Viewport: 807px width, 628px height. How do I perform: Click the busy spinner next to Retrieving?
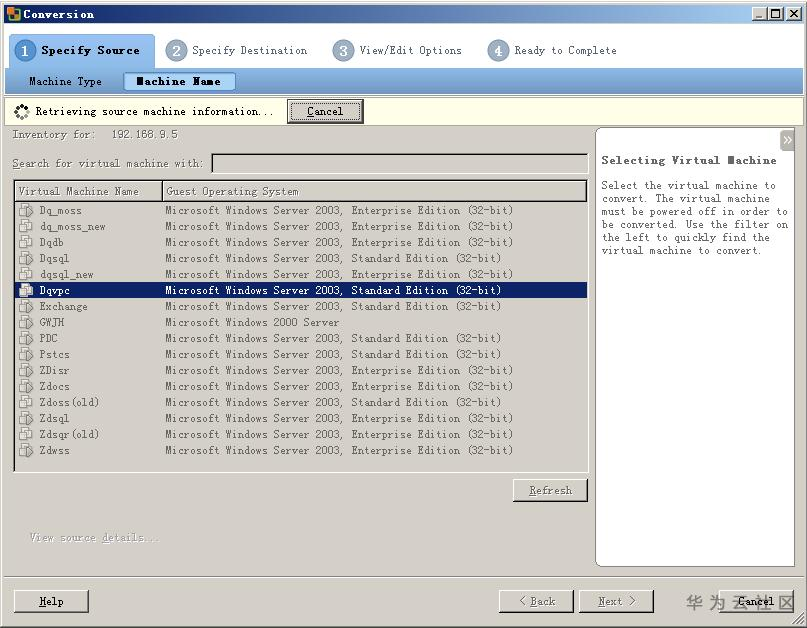coord(22,111)
